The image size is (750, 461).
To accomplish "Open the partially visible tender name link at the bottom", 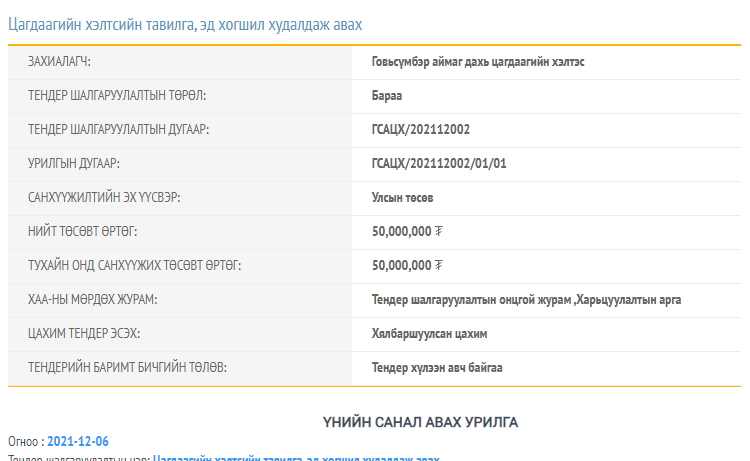I will 295,458.
